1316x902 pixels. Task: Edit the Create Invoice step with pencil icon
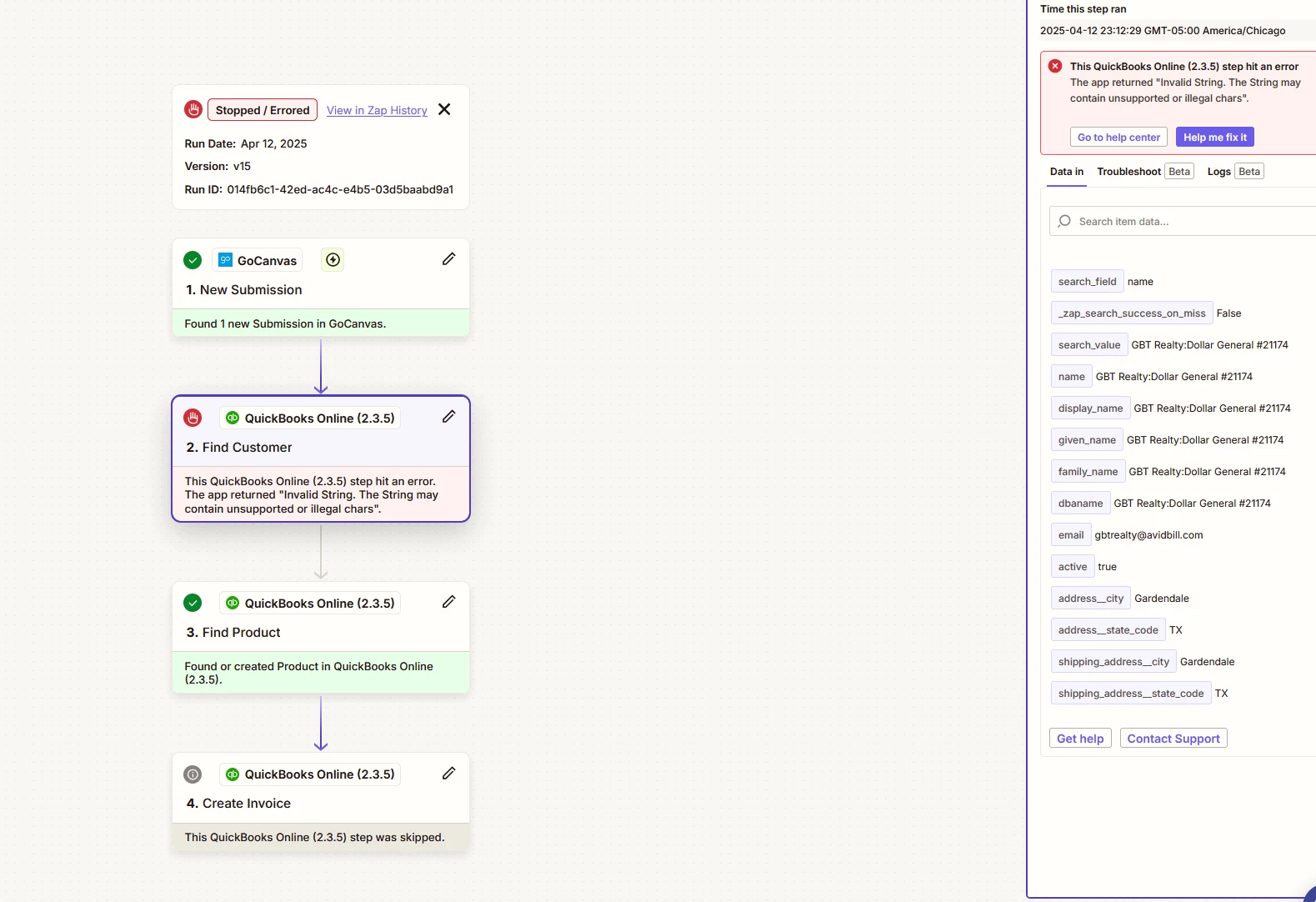click(448, 773)
